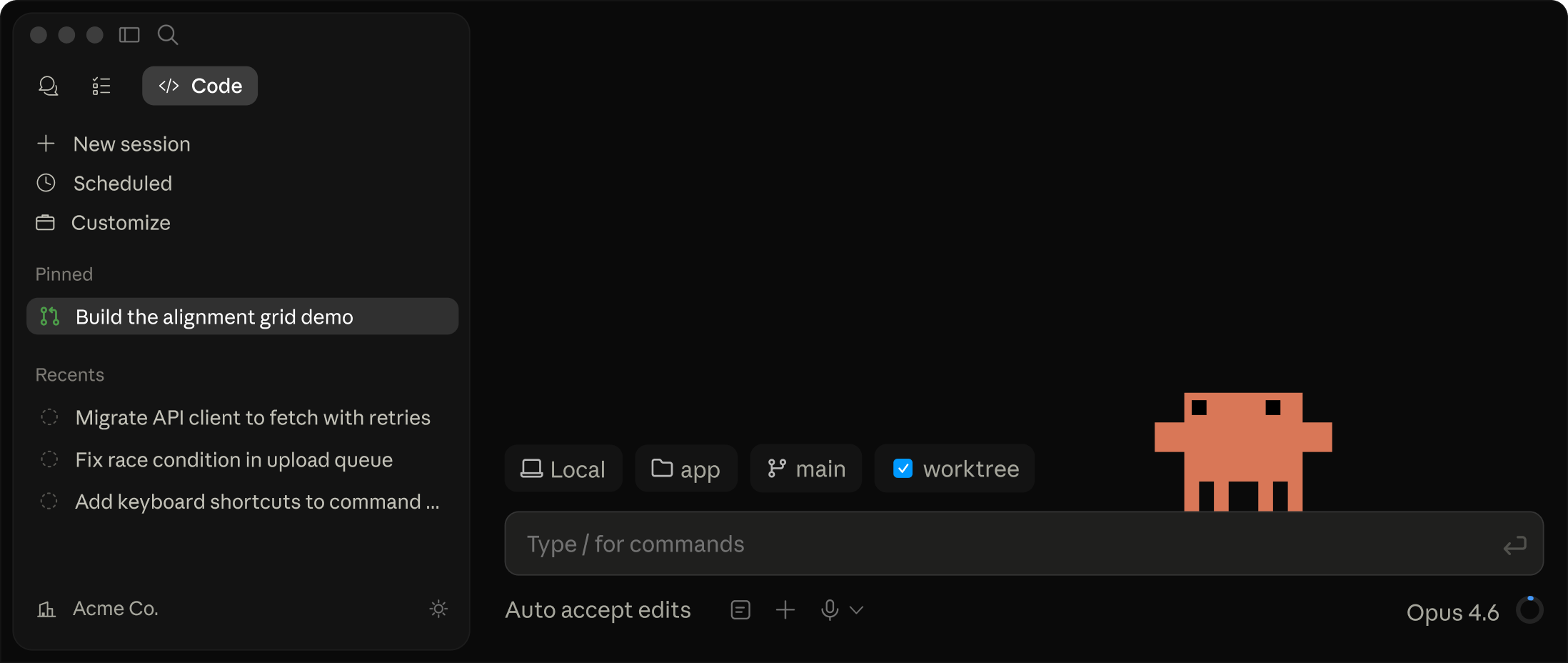
Task: Open the Customize page
Action: pyautogui.click(x=121, y=222)
